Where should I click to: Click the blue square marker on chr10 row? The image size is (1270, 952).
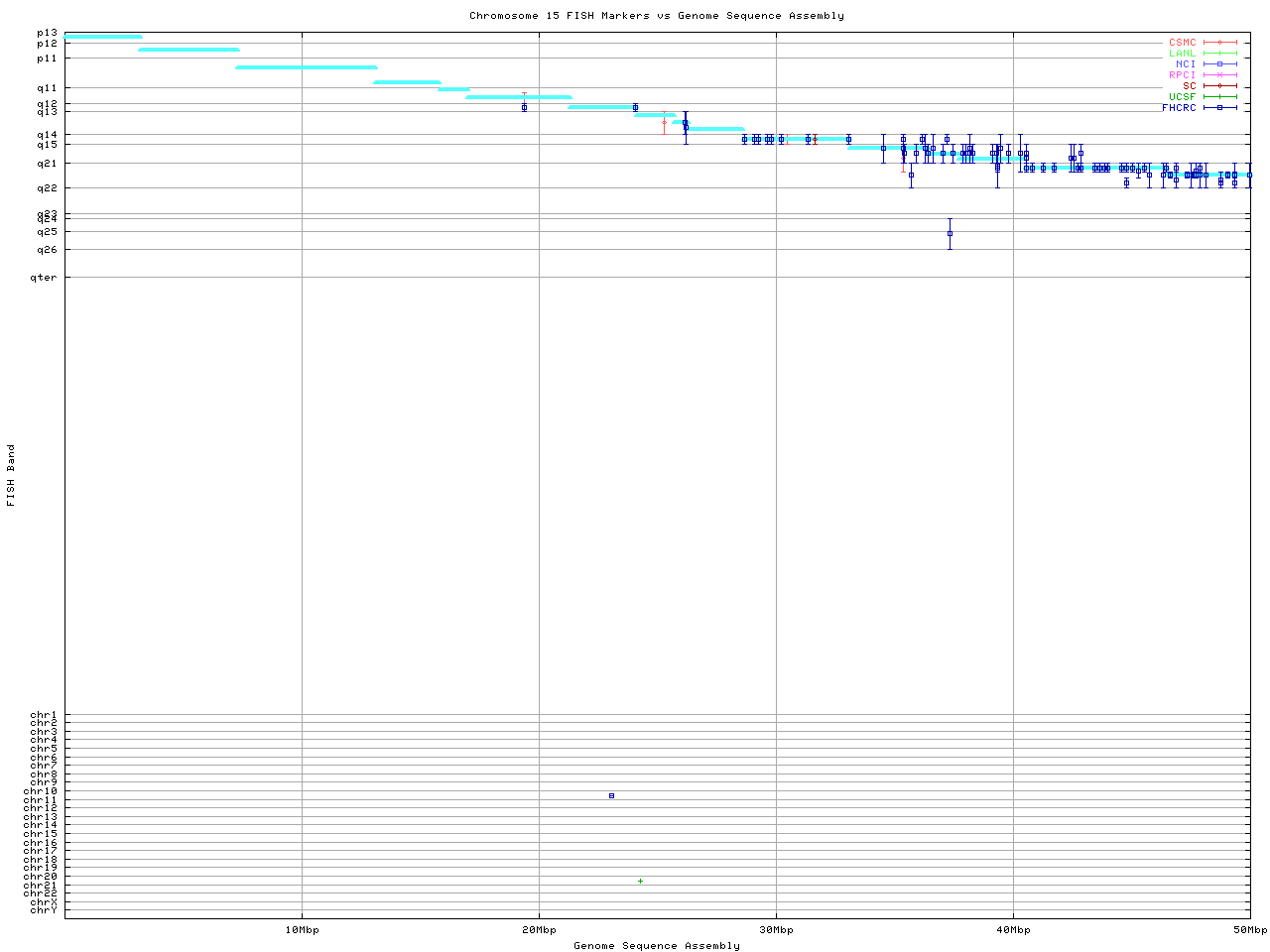coord(611,795)
